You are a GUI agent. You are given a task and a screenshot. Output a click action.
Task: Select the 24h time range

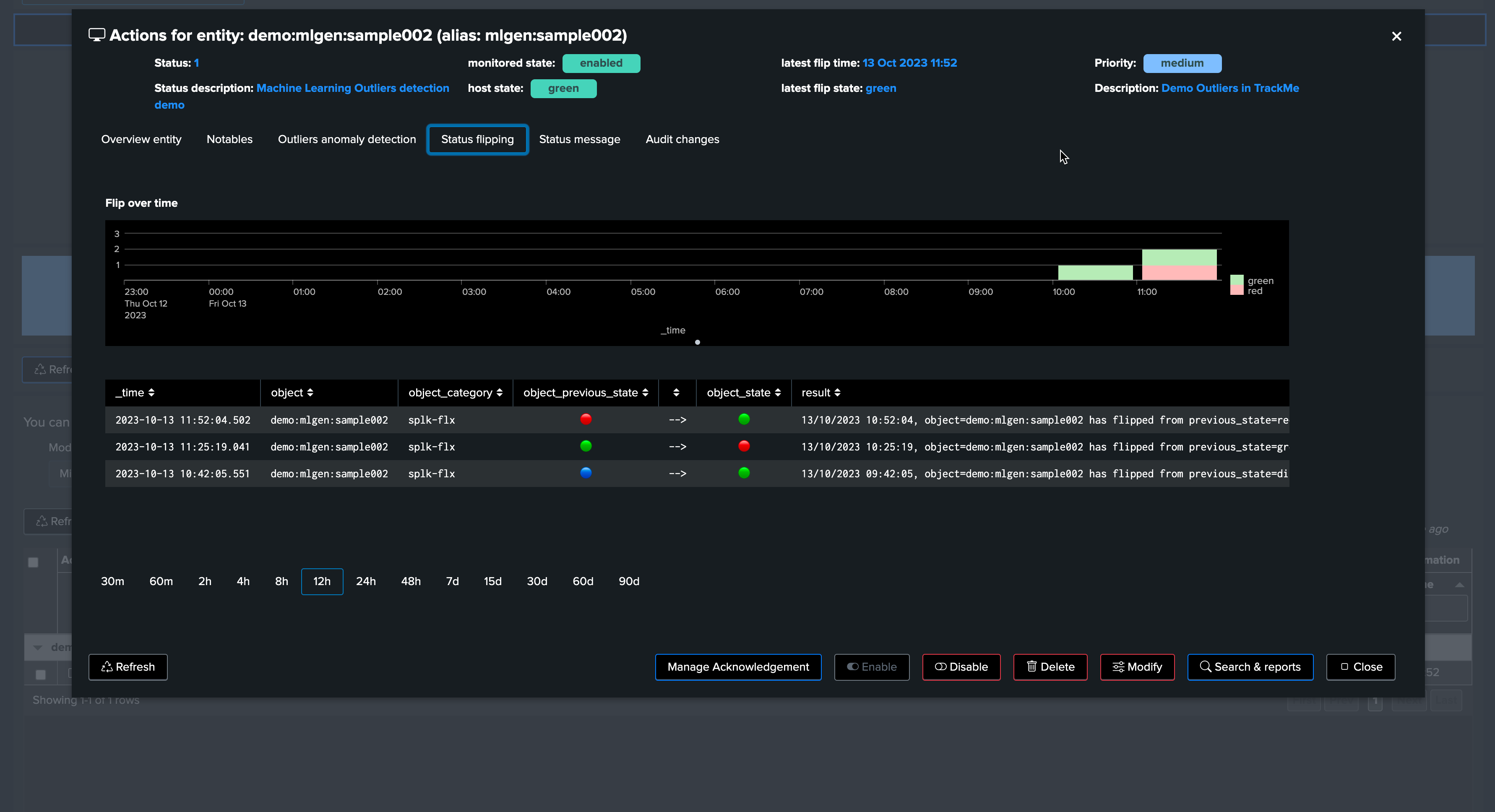[x=366, y=581]
